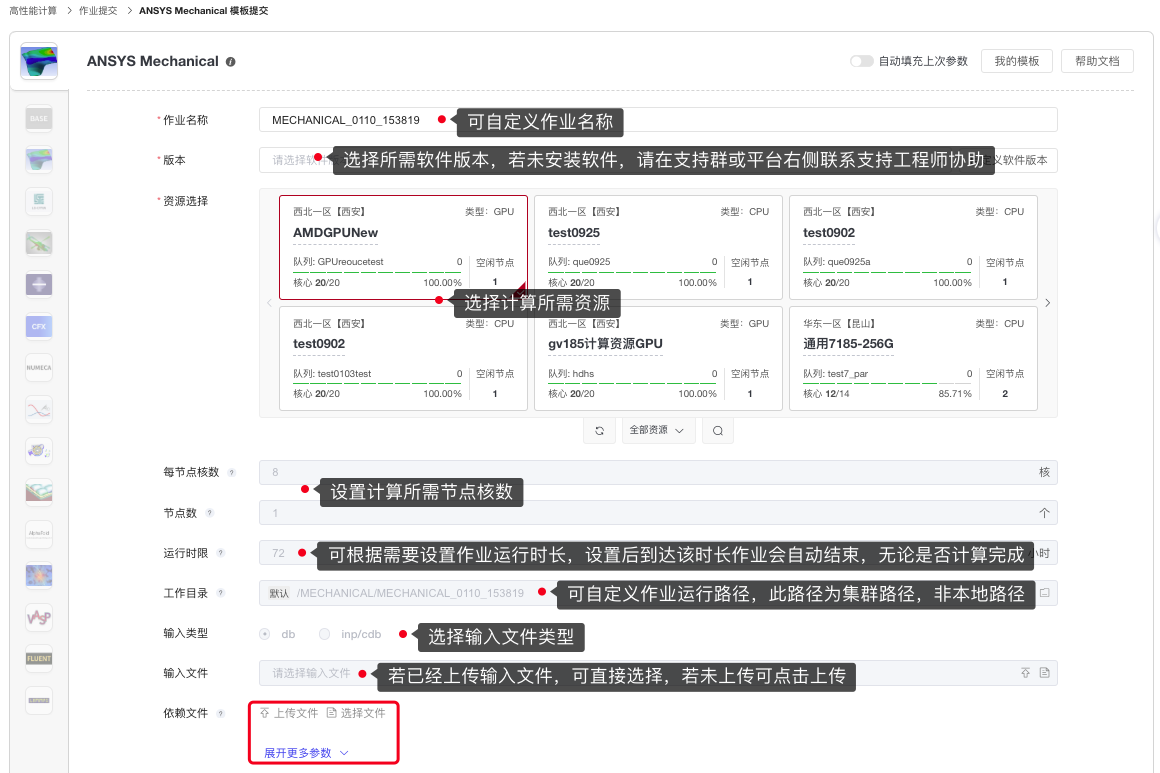This screenshot has height=773, width=1160.
Task: Open 我的模板 button
Action: (1017, 61)
